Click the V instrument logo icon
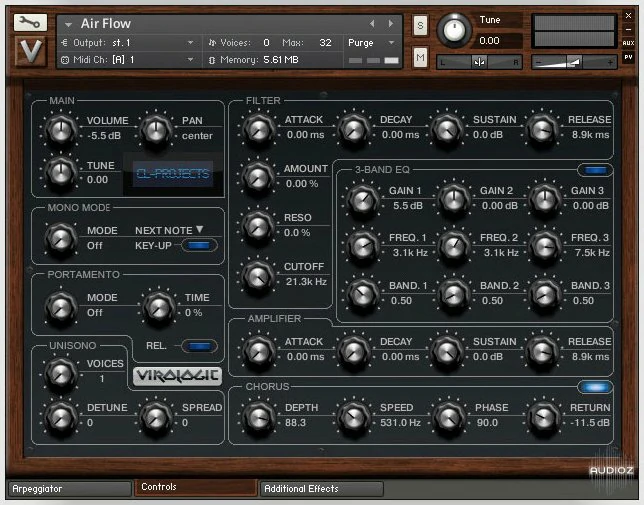The height and width of the screenshot is (505, 644). (31, 51)
